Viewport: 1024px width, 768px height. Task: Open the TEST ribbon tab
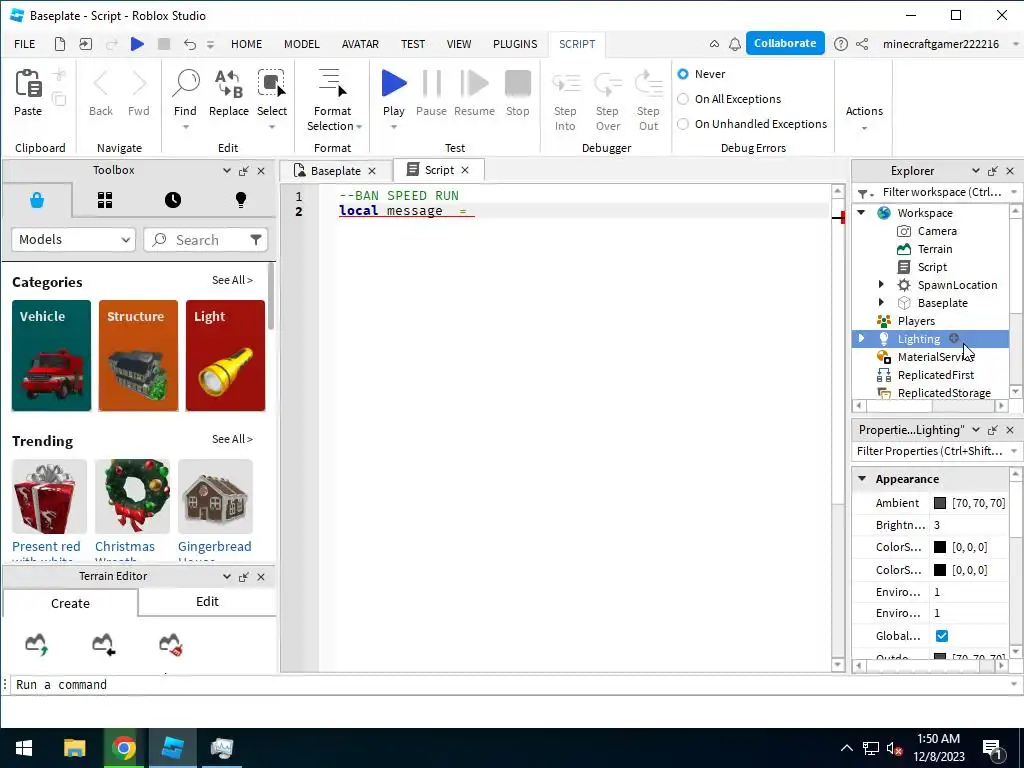coord(413,44)
